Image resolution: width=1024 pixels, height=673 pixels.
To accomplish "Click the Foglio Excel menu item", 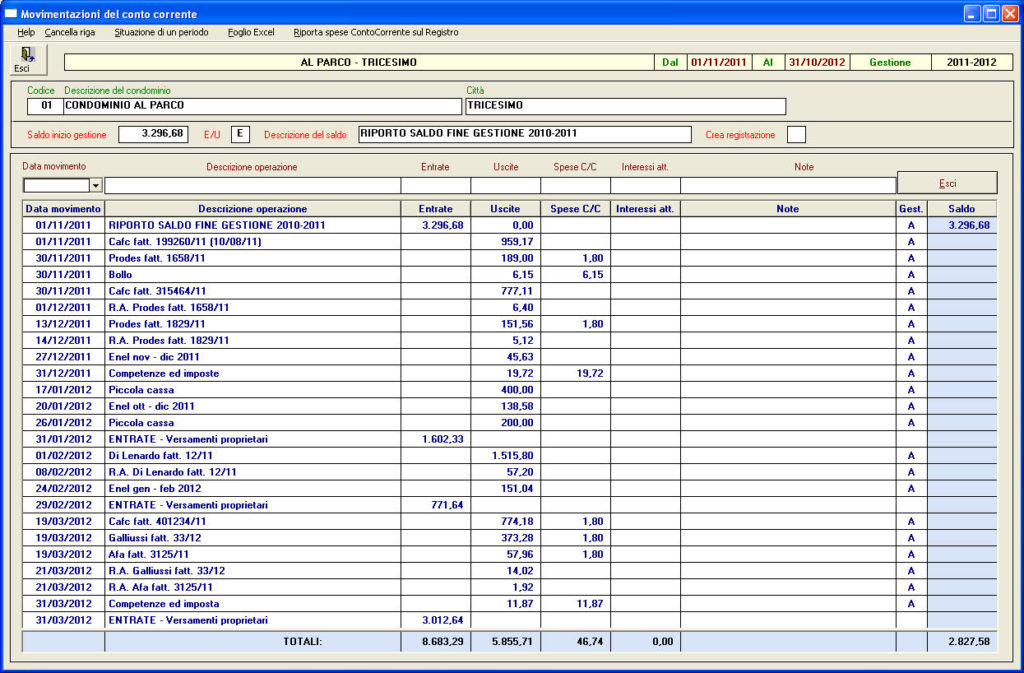I will click(x=250, y=32).
